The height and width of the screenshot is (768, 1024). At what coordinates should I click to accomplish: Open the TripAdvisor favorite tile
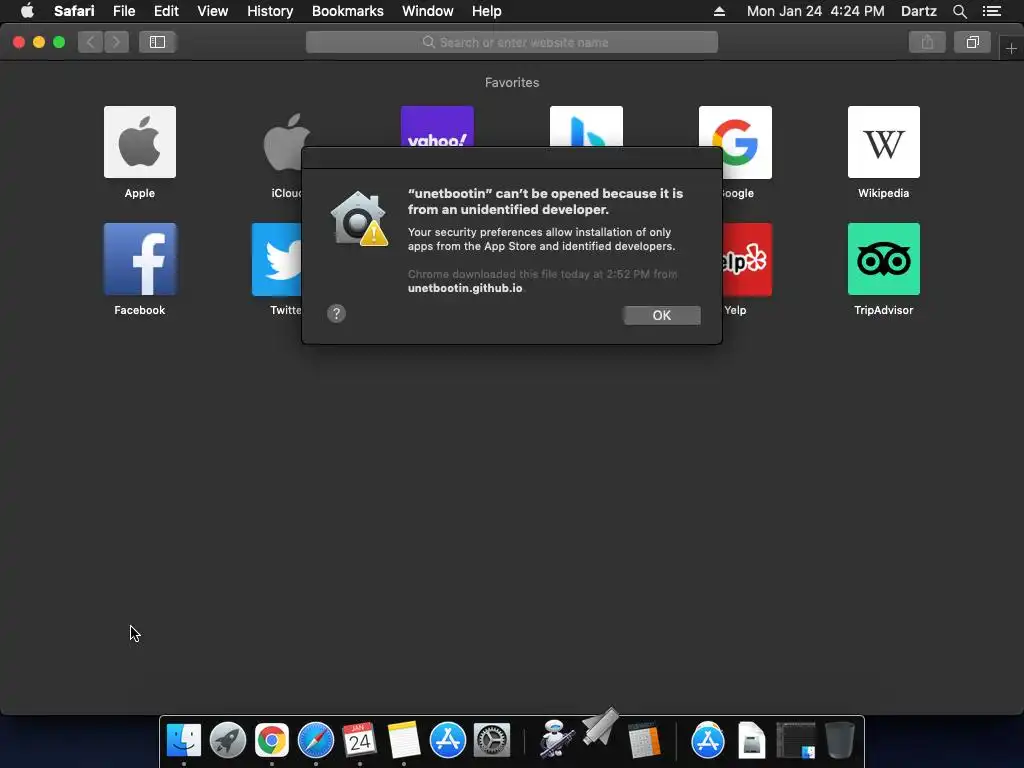[x=884, y=259]
